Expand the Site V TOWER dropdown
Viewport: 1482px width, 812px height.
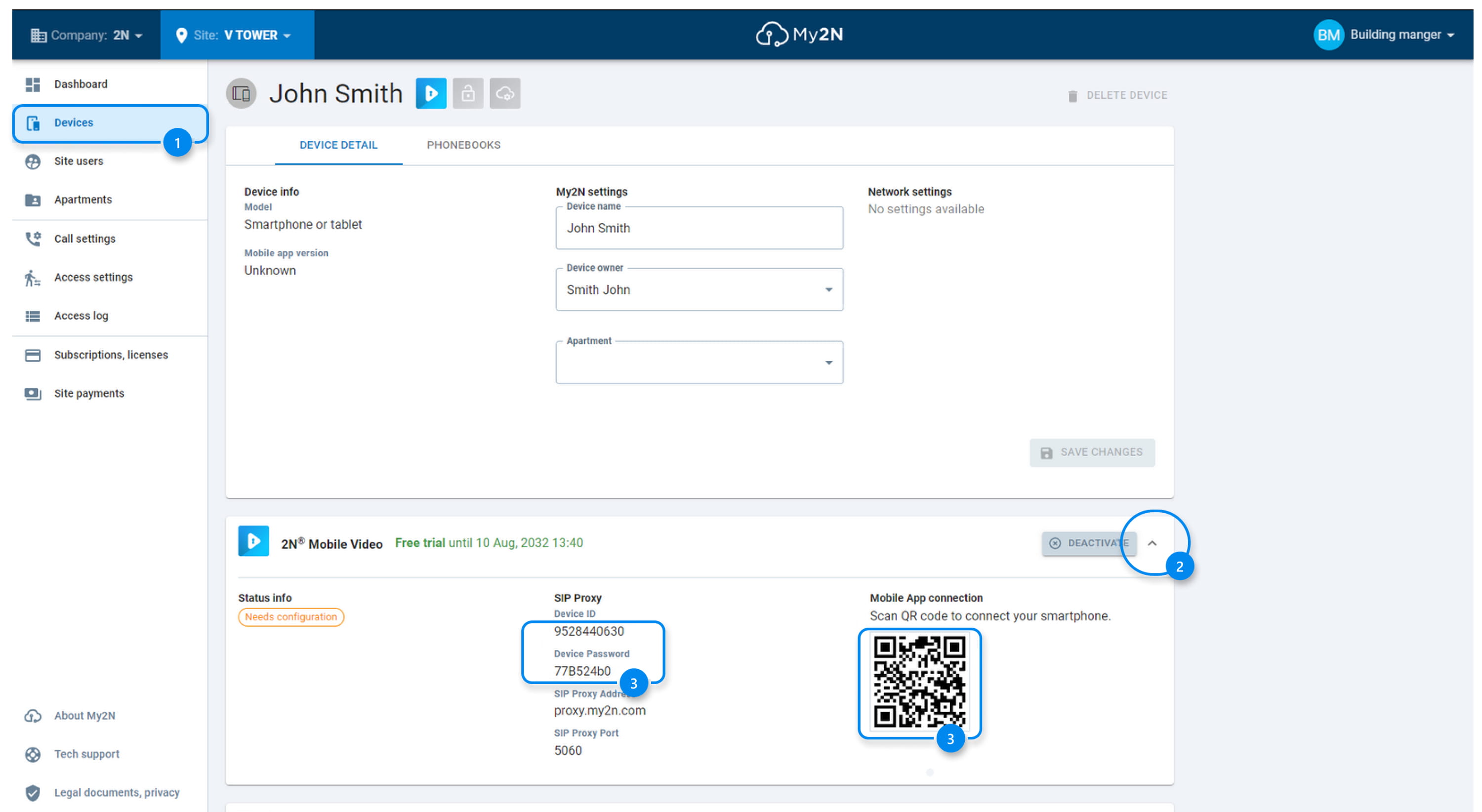coord(237,35)
